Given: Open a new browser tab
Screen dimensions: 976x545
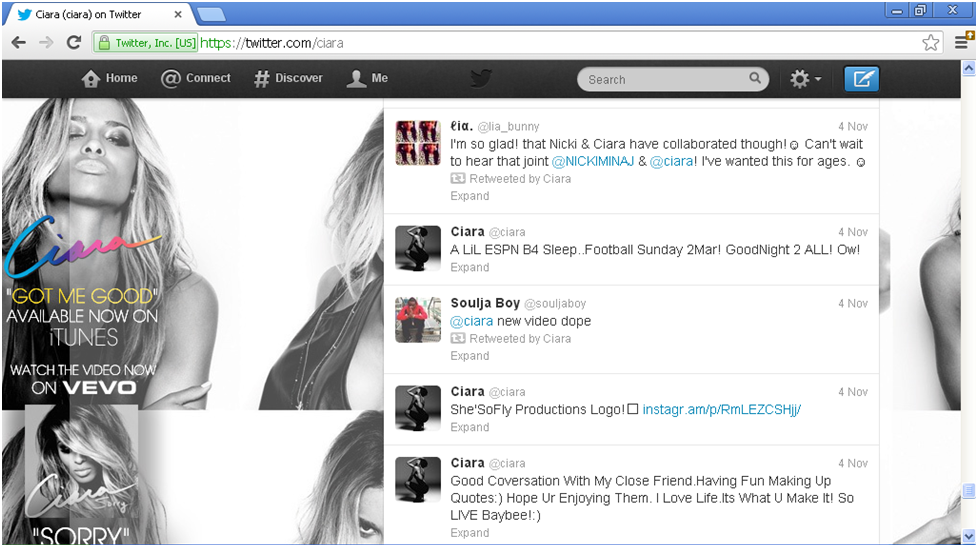Looking at the screenshot, I should coord(211,14).
